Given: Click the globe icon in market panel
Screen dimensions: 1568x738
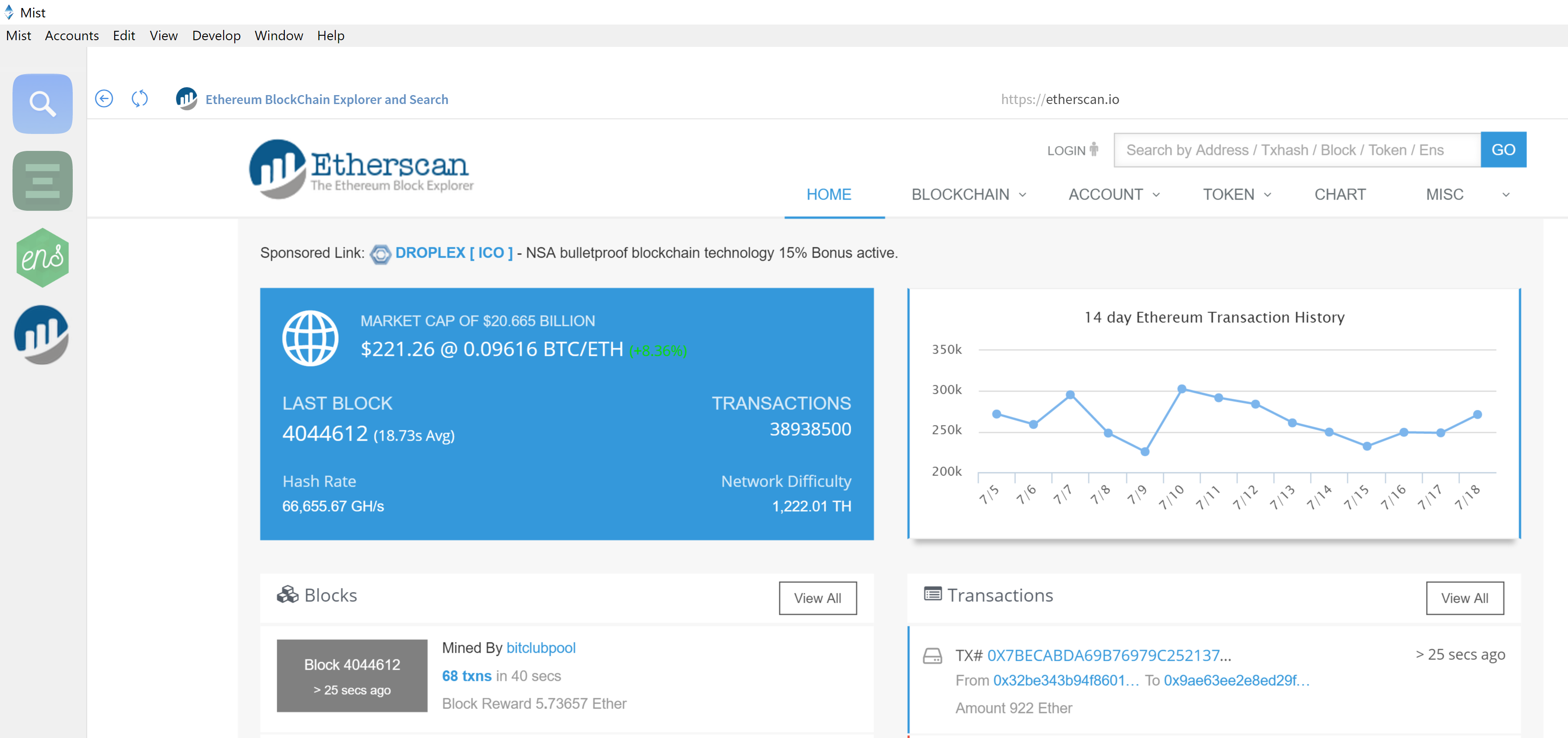Looking at the screenshot, I should click(311, 338).
